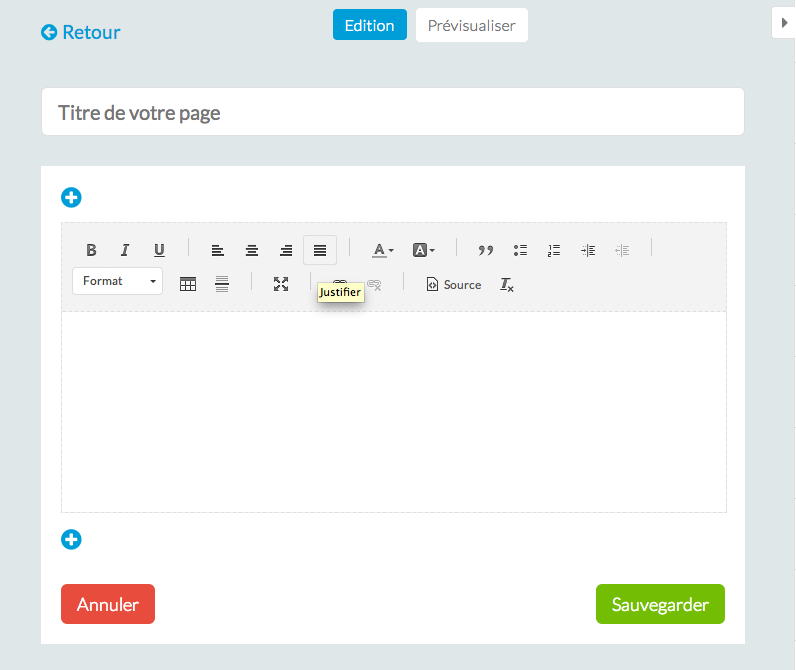Viewport: 796px width, 670px height.
Task: Open the background color dropdown
Action: pyautogui.click(x=424, y=250)
